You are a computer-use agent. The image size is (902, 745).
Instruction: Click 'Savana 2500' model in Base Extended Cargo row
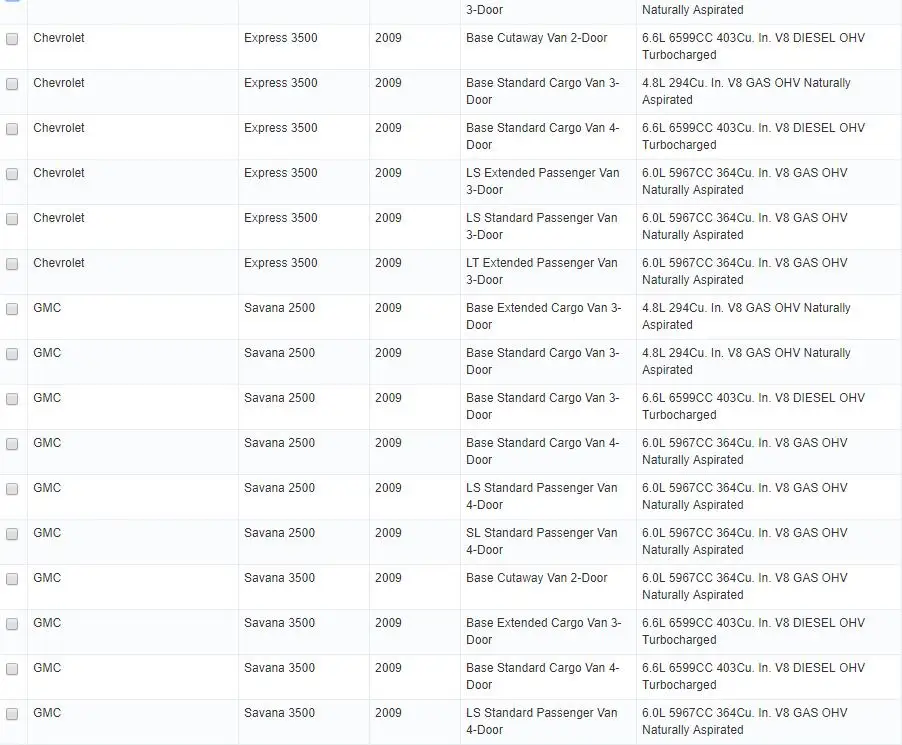tap(280, 308)
